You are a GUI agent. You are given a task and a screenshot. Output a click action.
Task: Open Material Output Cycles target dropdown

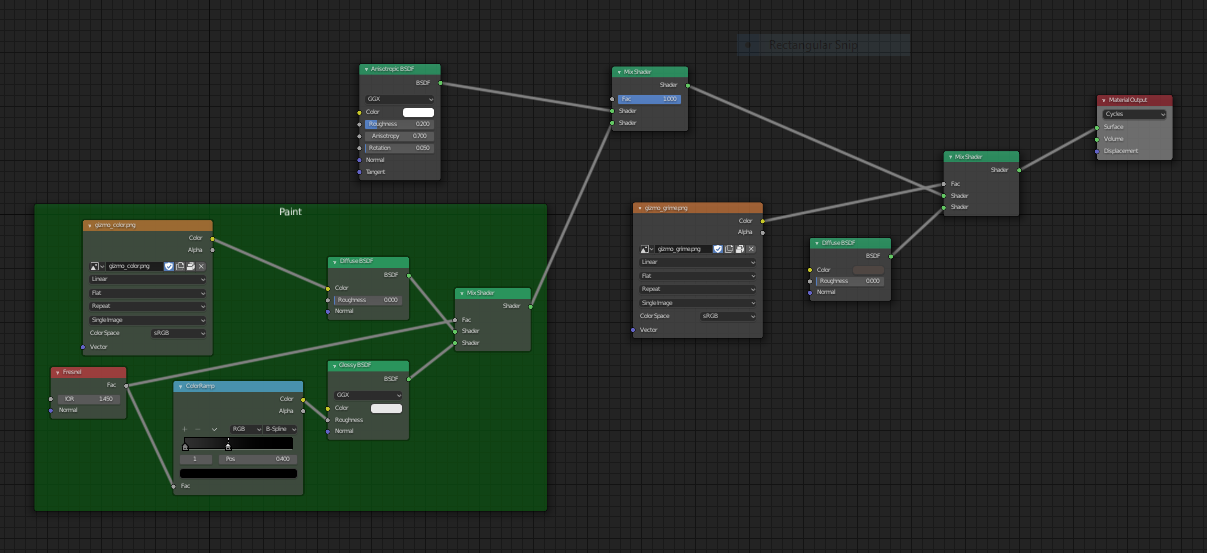[1135, 114]
